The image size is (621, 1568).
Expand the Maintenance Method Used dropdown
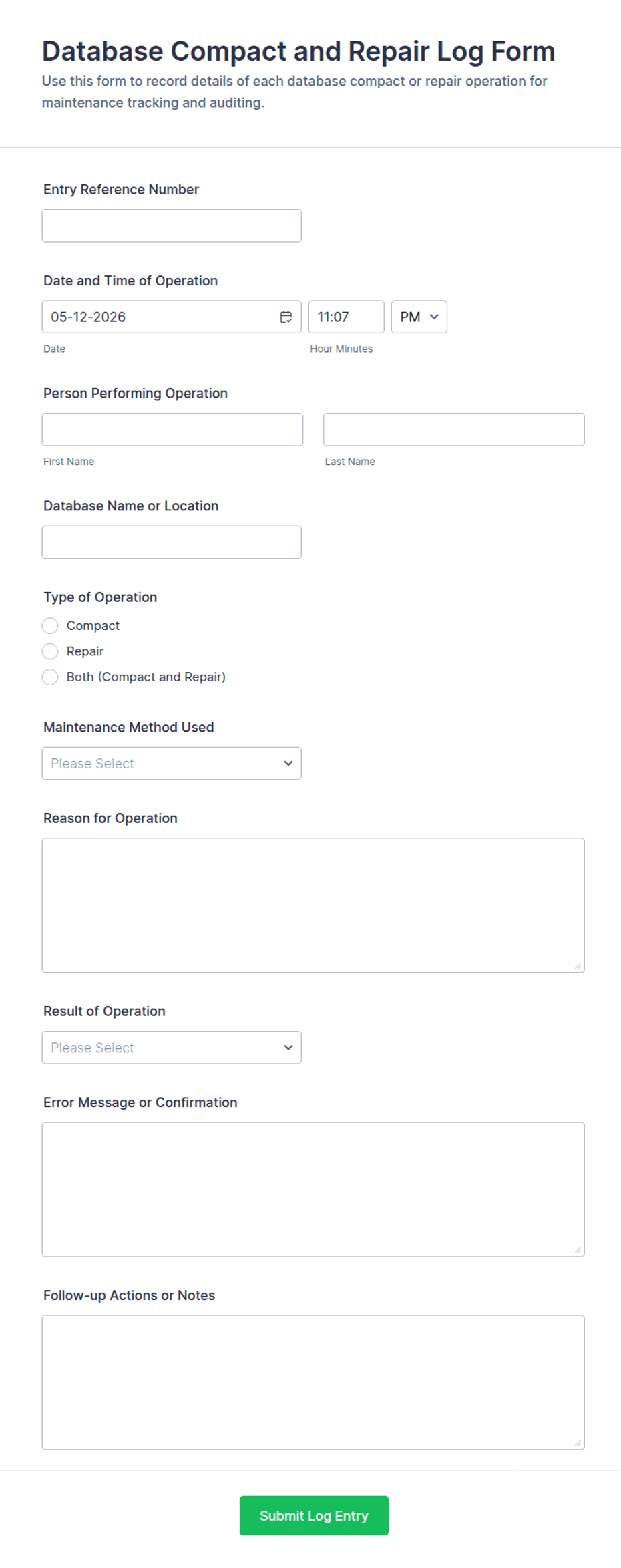pos(172,763)
